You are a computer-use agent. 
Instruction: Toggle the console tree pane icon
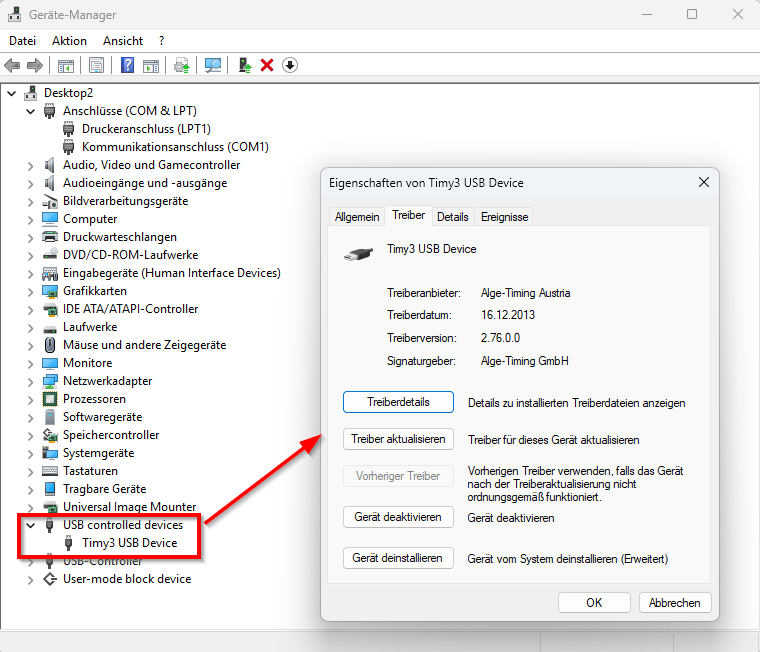66,65
